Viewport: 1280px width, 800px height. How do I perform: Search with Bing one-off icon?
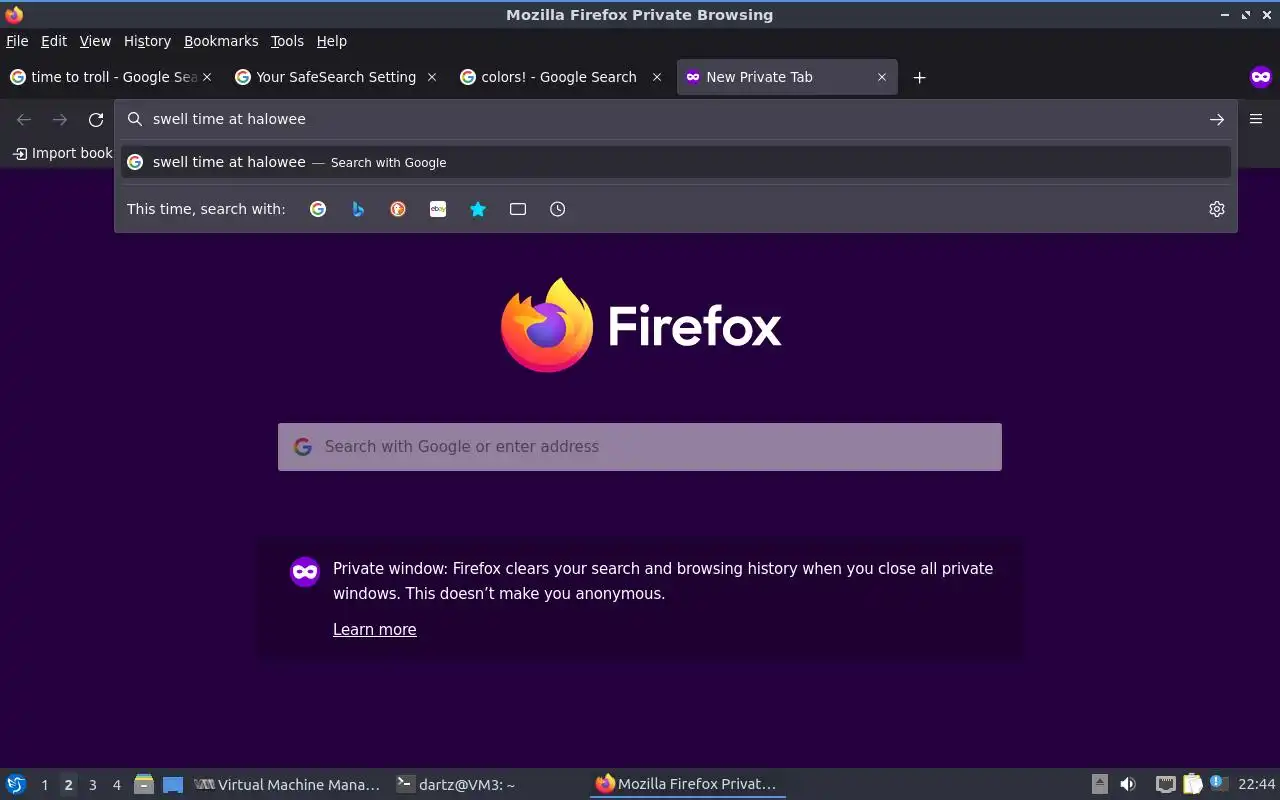(358, 209)
